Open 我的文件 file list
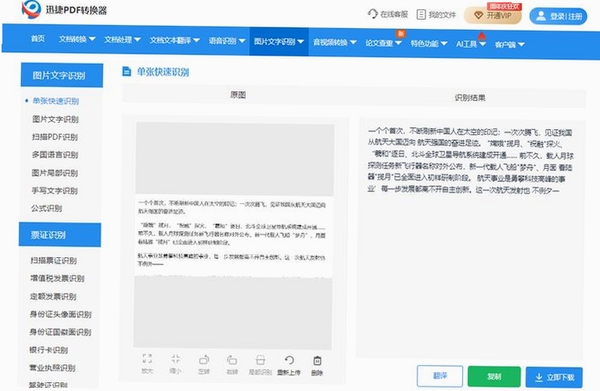The image size is (600, 391). pyautogui.click(x=436, y=15)
